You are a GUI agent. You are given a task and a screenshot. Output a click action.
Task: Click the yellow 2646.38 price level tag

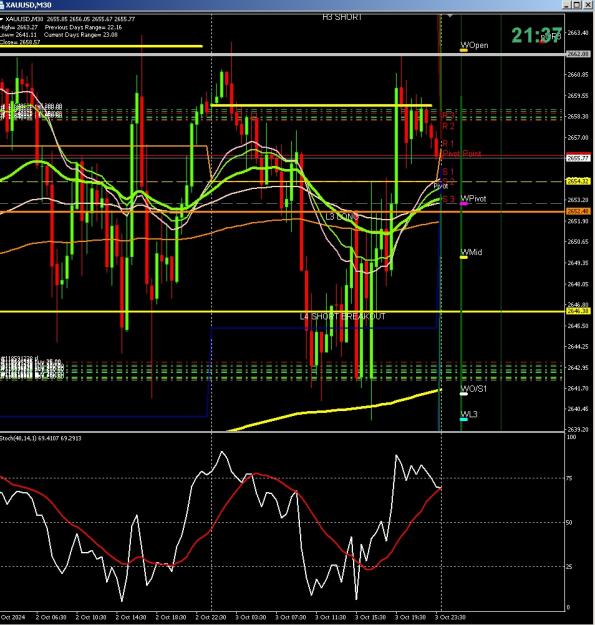pyautogui.click(x=578, y=311)
